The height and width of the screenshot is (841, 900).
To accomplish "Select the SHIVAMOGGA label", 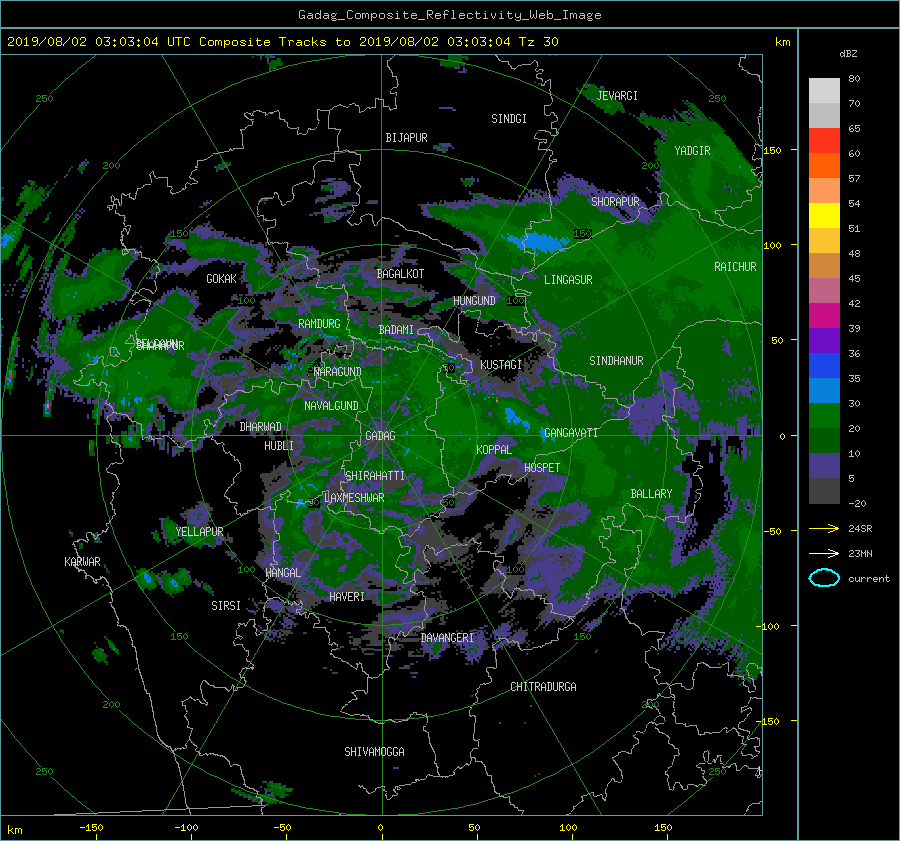I will (374, 752).
